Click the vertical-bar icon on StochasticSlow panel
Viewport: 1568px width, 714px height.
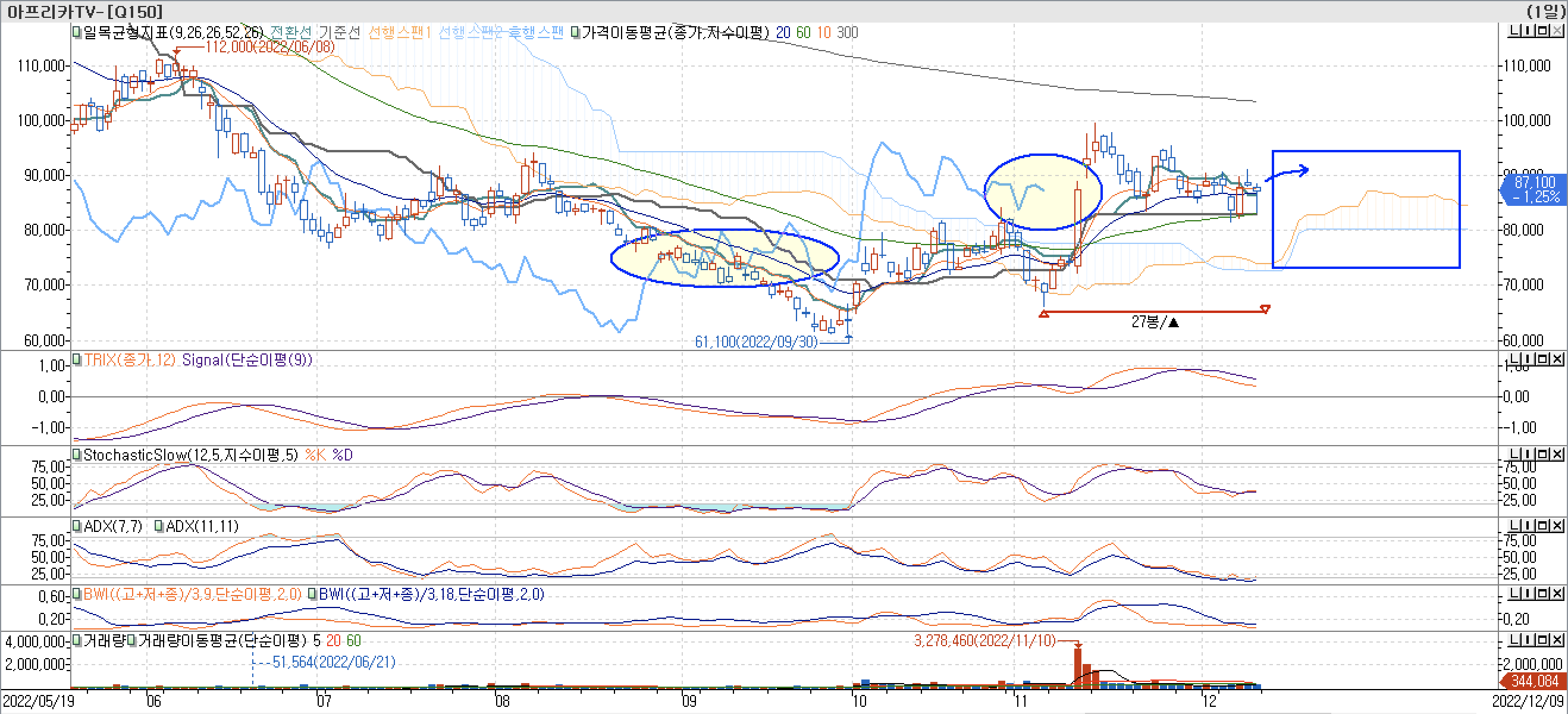tap(1528, 453)
